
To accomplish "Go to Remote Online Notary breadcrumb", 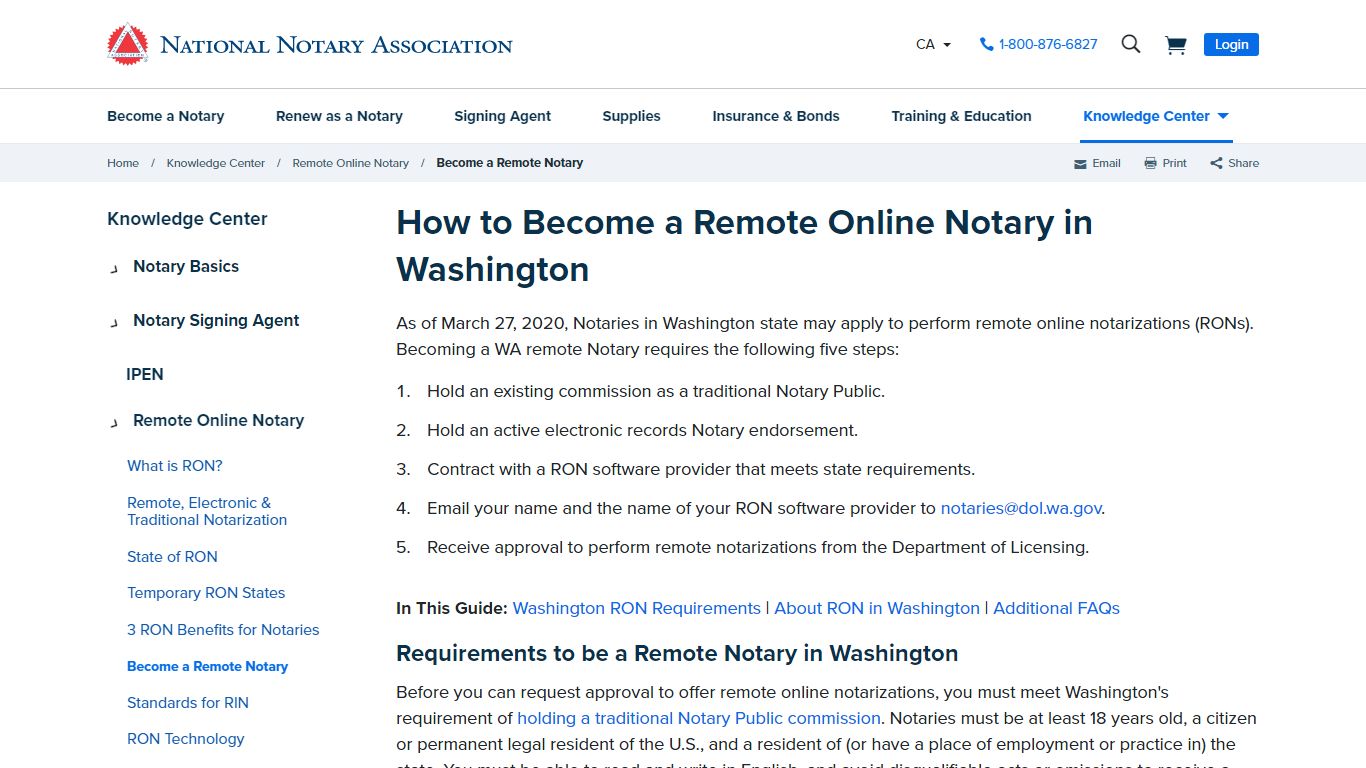I will coord(351,163).
